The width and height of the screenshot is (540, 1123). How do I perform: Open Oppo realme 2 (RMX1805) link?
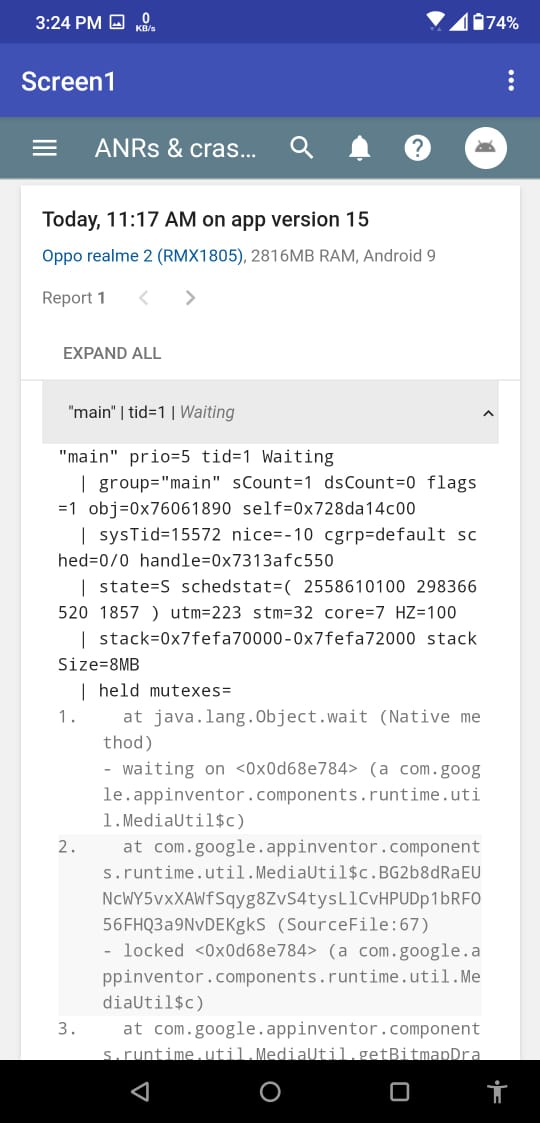click(x=143, y=256)
